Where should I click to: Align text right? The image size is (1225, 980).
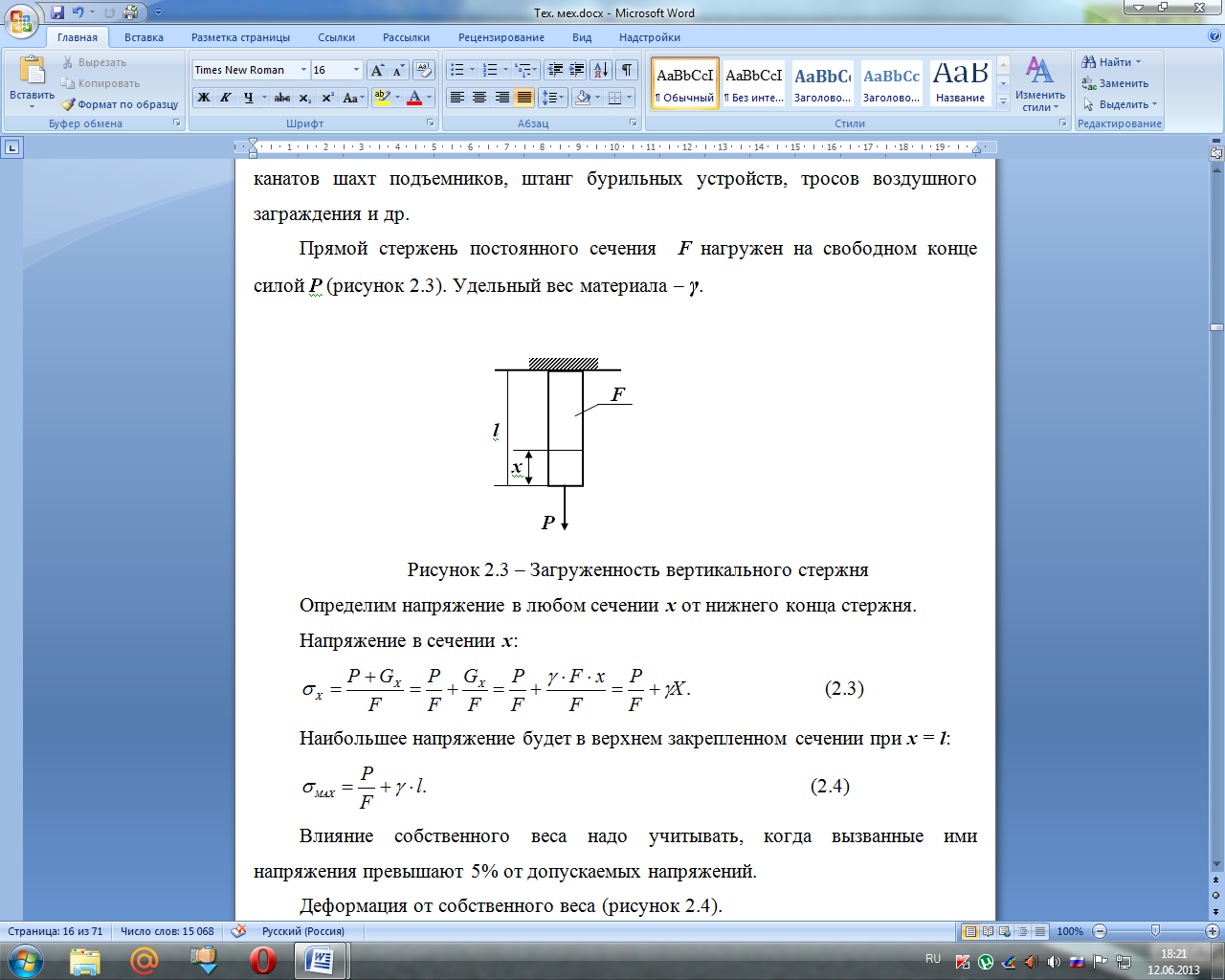pyautogui.click(x=501, y=98)
